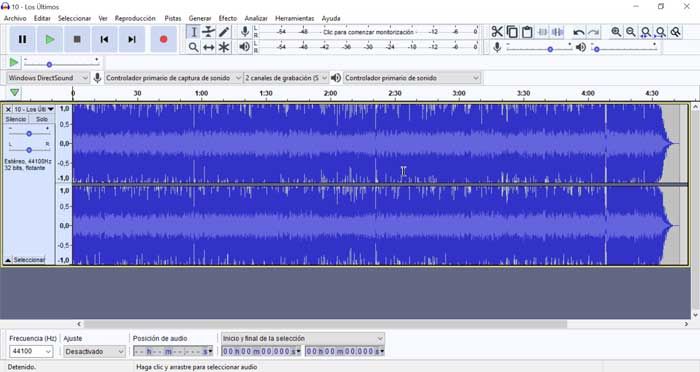Undo the last action
This screenshot has height=372, width=700.
[579, 32]
